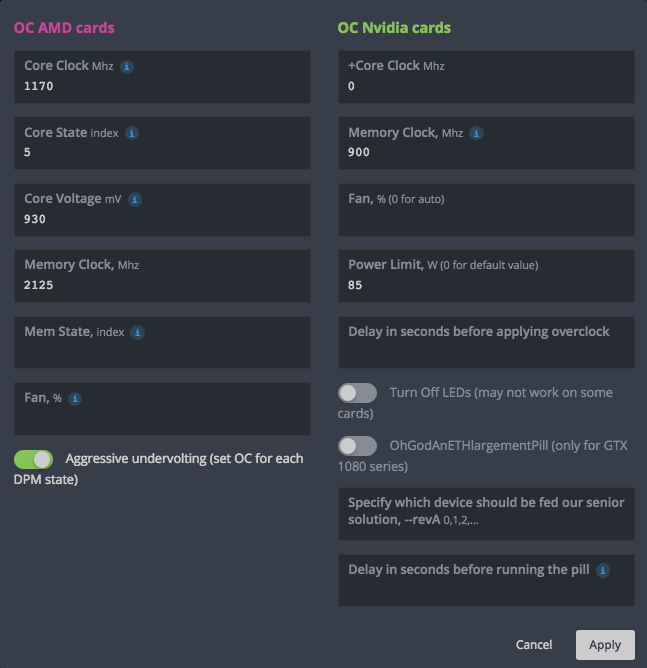
Task: Click the Nvidia Fan % input
Action: point(486,219)
